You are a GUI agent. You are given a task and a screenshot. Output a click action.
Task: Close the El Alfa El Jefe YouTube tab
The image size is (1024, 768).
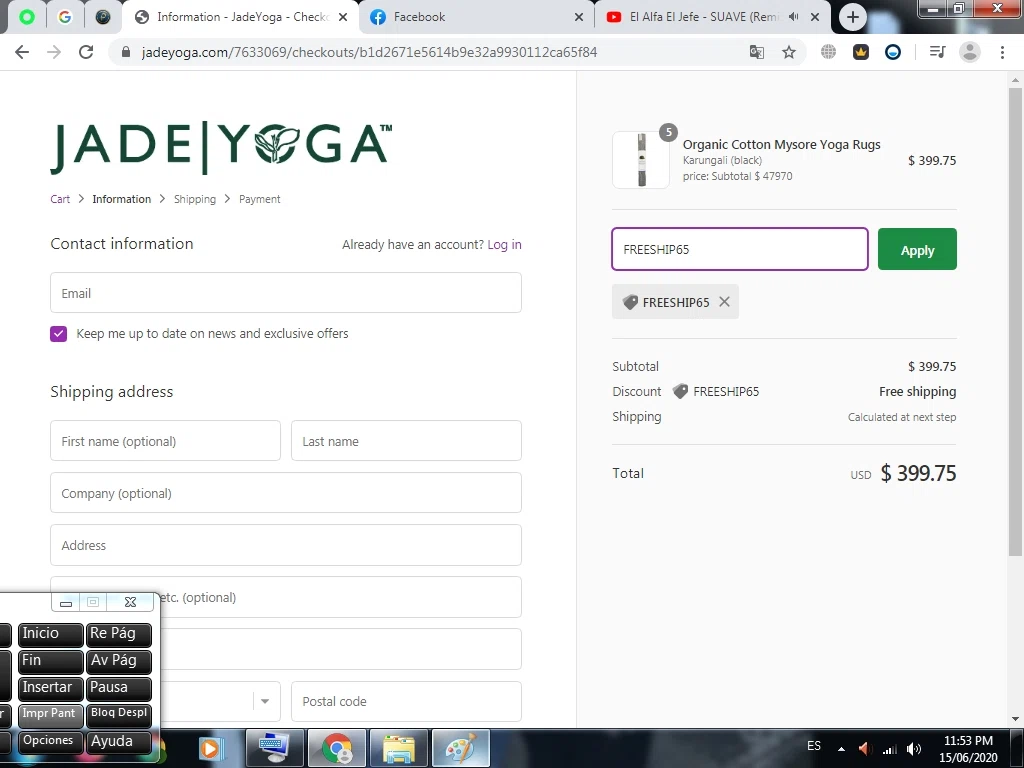(815, 17)
